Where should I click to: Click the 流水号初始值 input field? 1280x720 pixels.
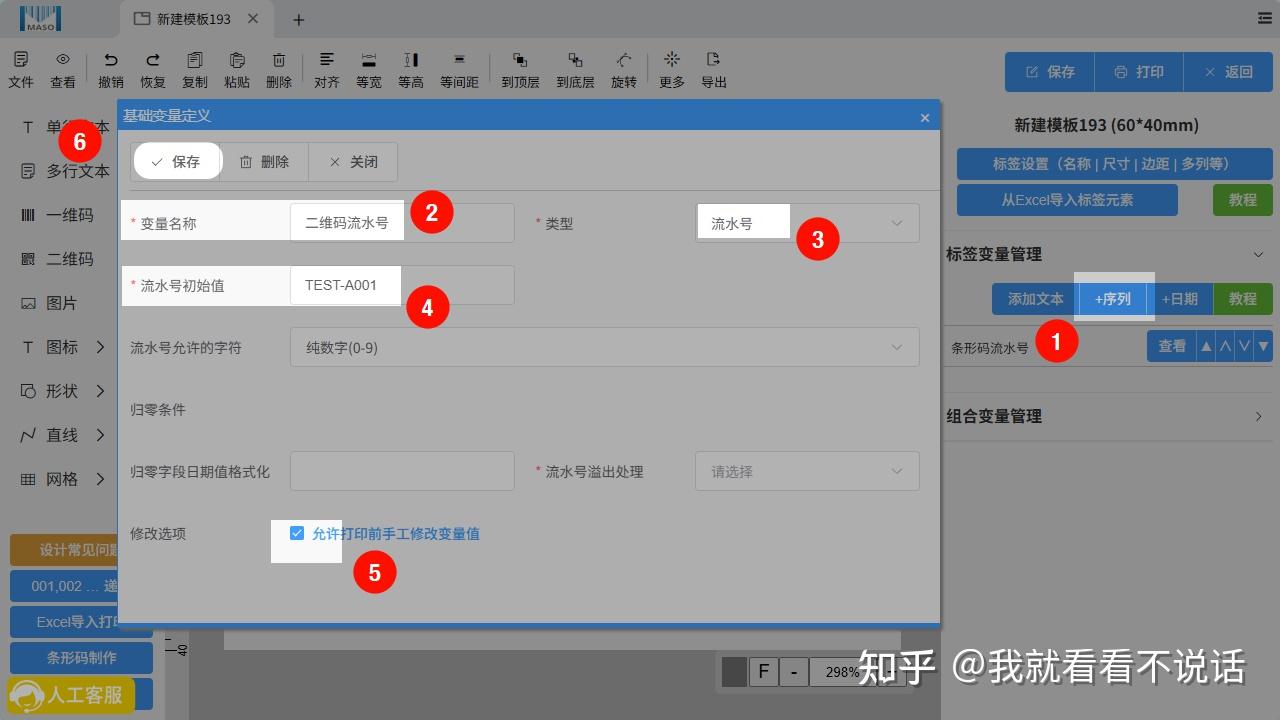pyautogui.click(x=402, y=285)
